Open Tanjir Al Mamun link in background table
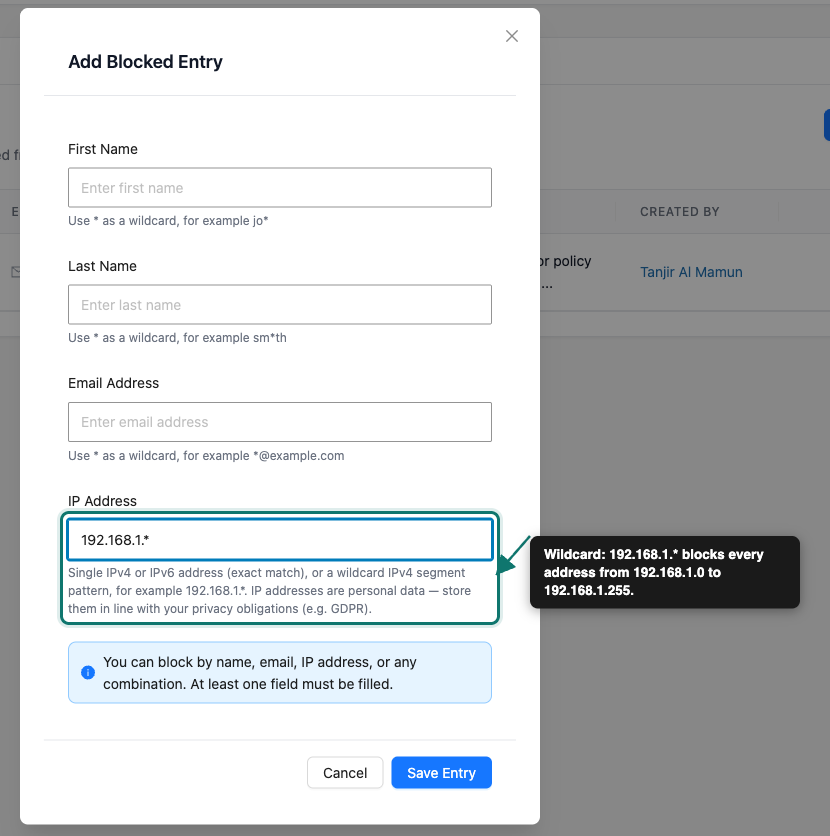The height and width of the screenshot is (836, 830). (x=691, y=272)
